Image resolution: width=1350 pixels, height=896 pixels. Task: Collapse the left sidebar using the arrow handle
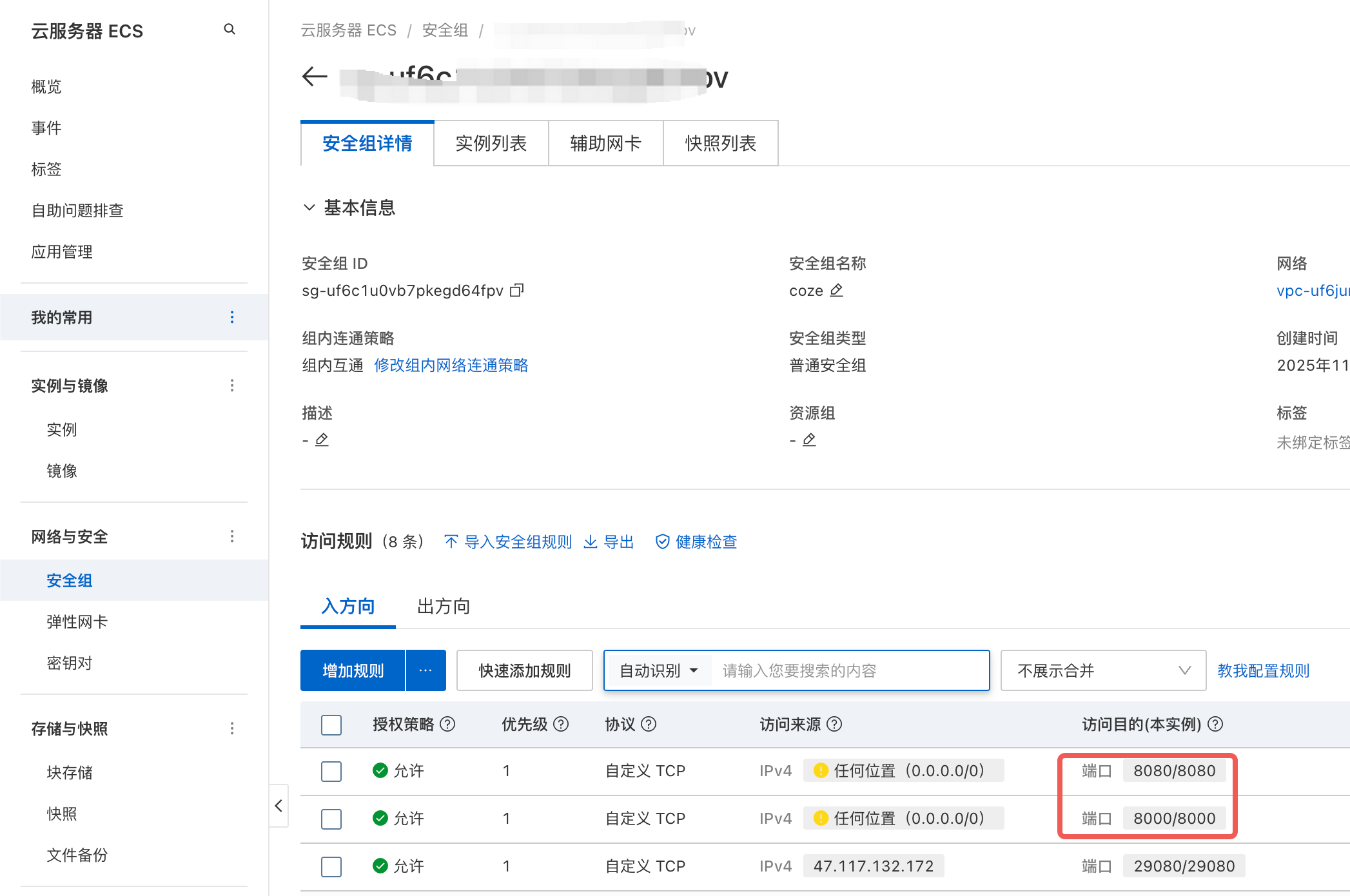pyautogui.click(x=279, y=806)
